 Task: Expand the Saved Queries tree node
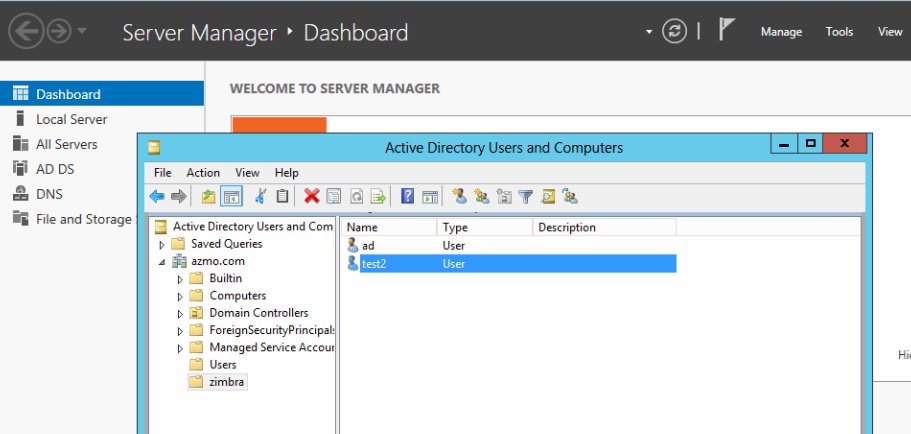point(162,244)
